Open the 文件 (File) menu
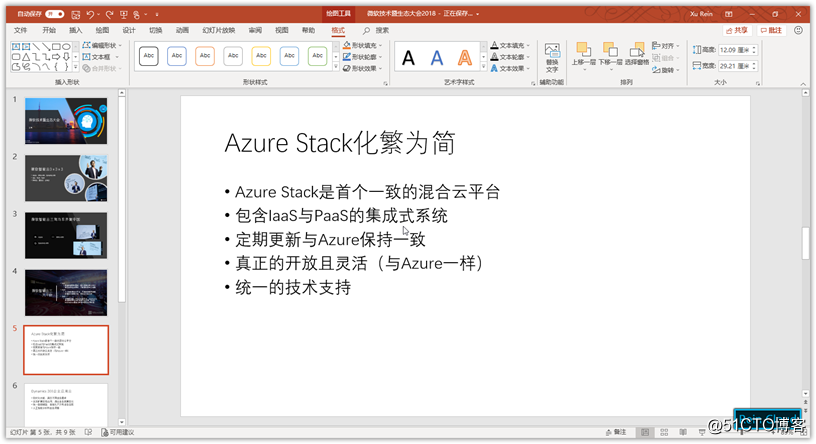The image size is (816, 444). [21, 30]
